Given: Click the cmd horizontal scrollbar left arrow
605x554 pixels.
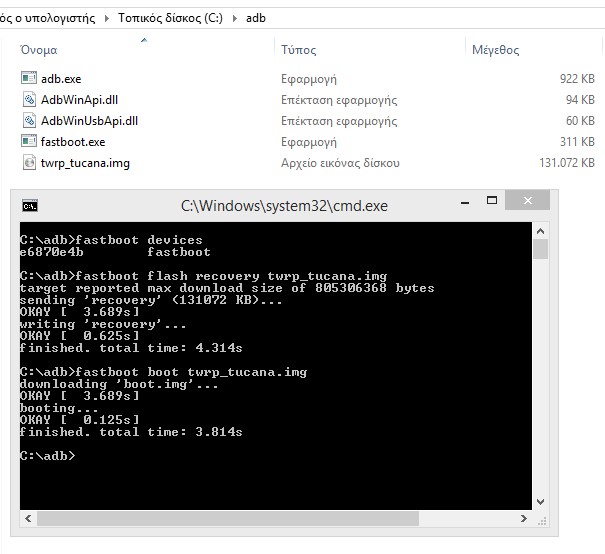Looking at the screenshot, I should pos(28,519).
